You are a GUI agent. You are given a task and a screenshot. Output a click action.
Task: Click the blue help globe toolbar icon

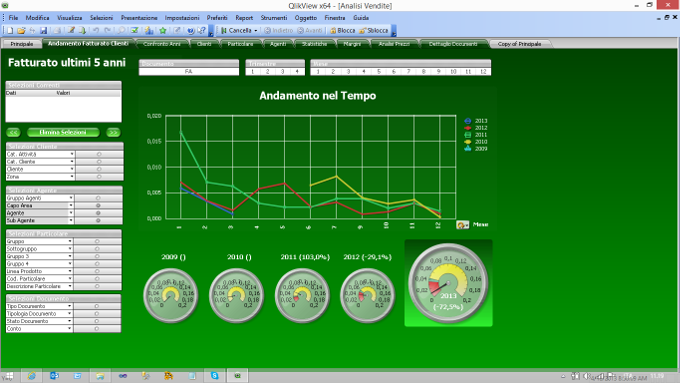[190, 30]
